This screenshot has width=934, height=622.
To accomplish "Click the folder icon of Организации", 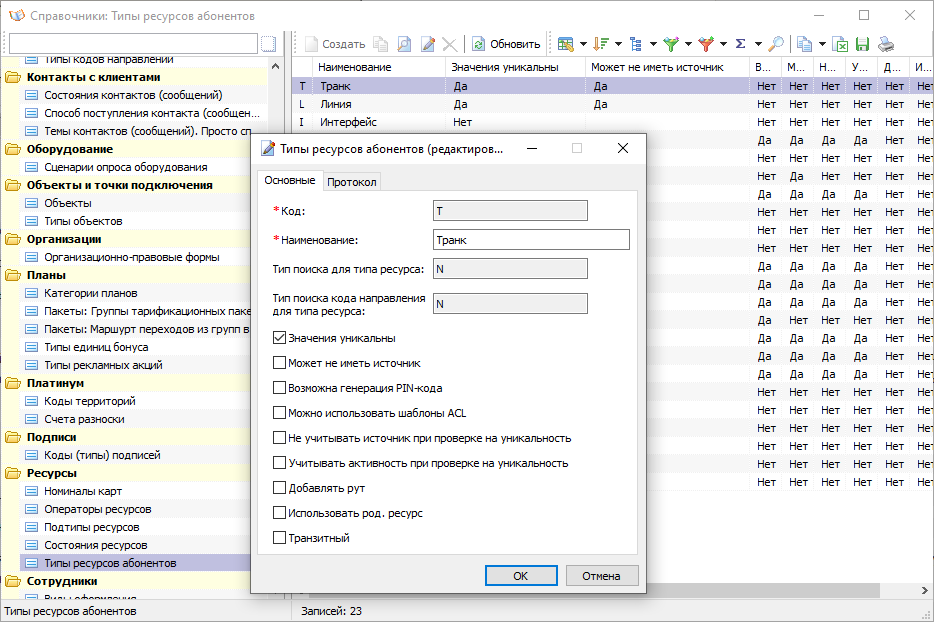I will click(13, 239).
